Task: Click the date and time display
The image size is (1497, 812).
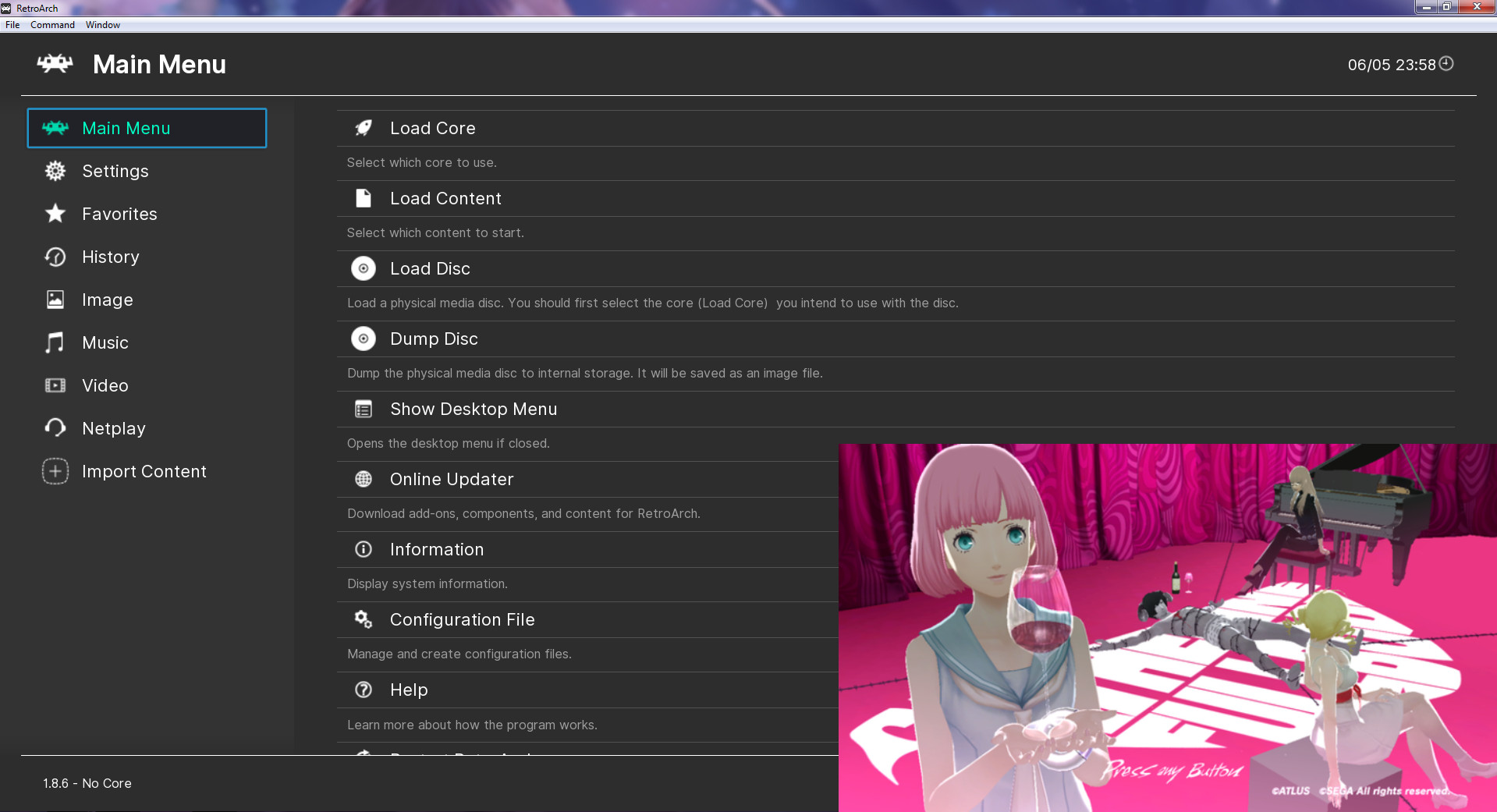Action: 1392,65
